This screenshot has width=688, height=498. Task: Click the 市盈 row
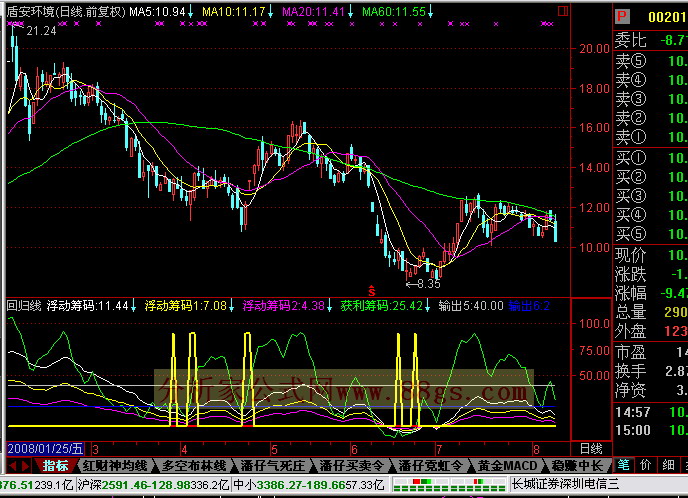(x=651, y=352)
